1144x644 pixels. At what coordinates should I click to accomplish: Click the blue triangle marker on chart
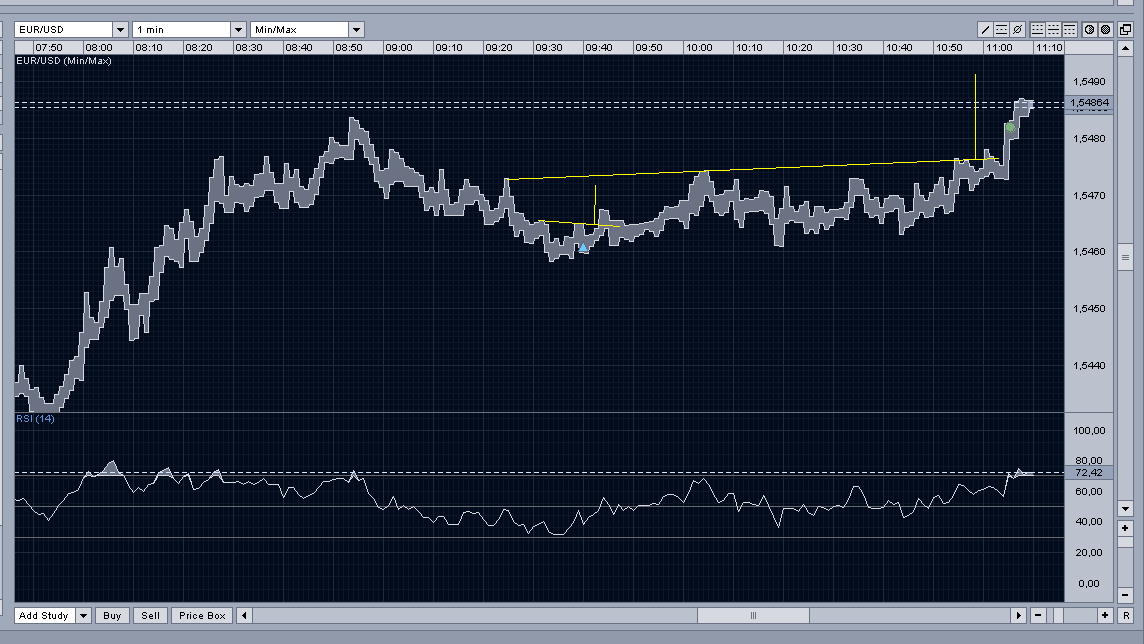click(584, 248)
